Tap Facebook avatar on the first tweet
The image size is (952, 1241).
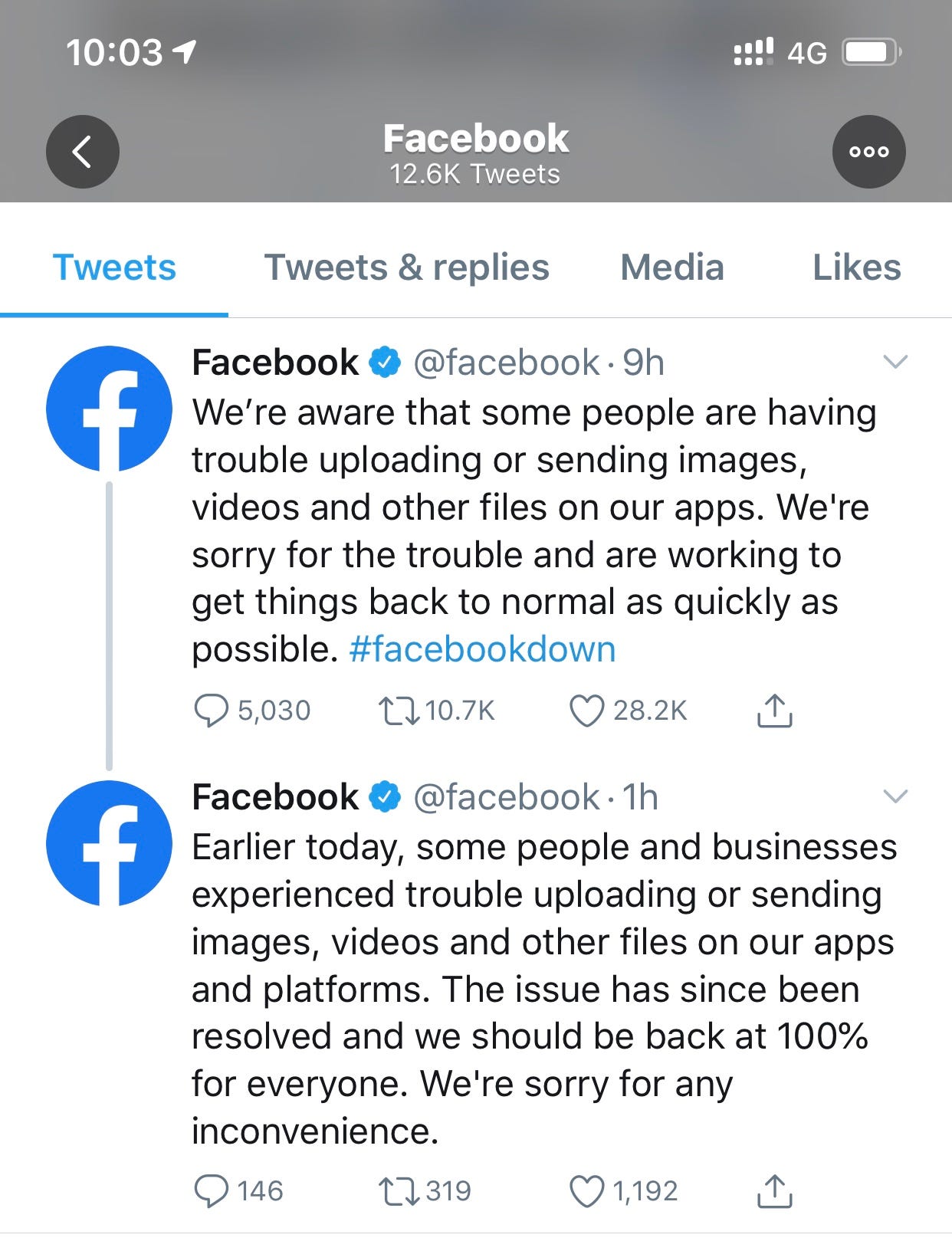coord(109,409)
